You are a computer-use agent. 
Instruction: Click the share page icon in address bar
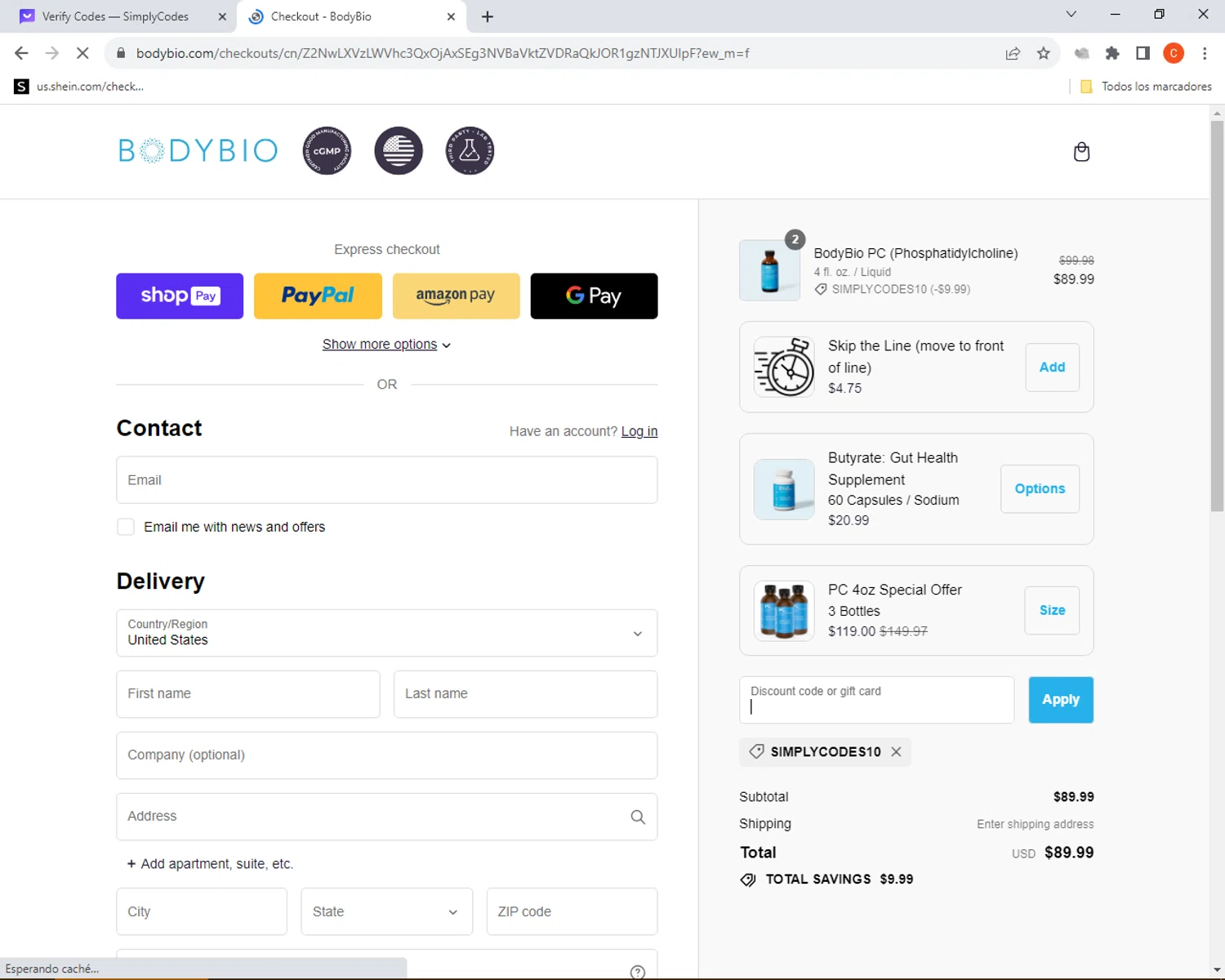coord(1013,53)
